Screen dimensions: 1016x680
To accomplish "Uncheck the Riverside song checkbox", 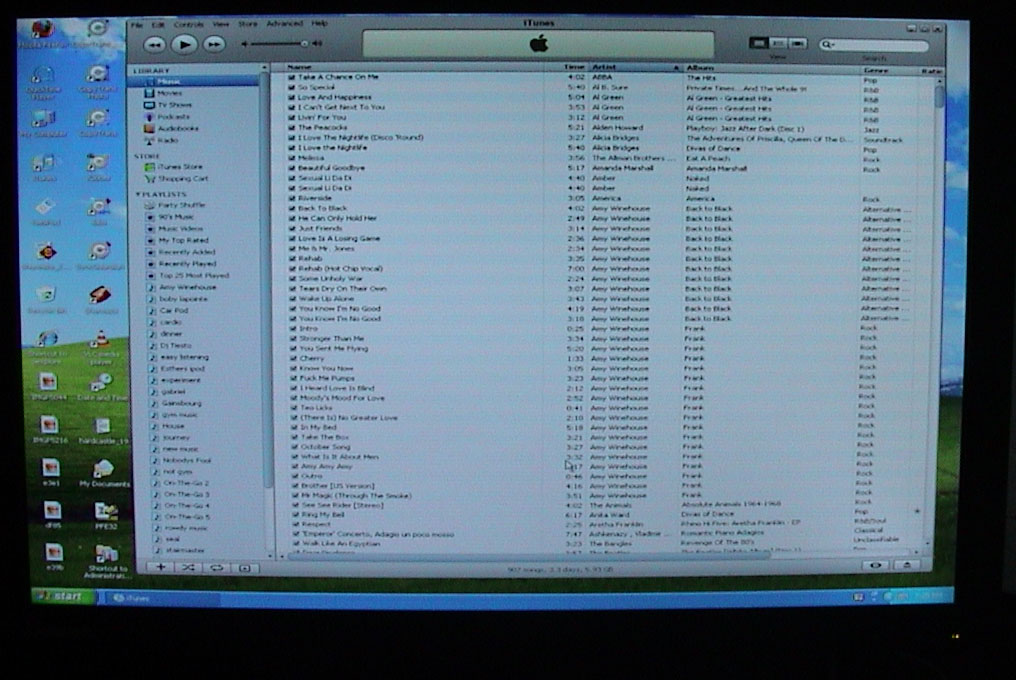I will (x=292, y=198).
